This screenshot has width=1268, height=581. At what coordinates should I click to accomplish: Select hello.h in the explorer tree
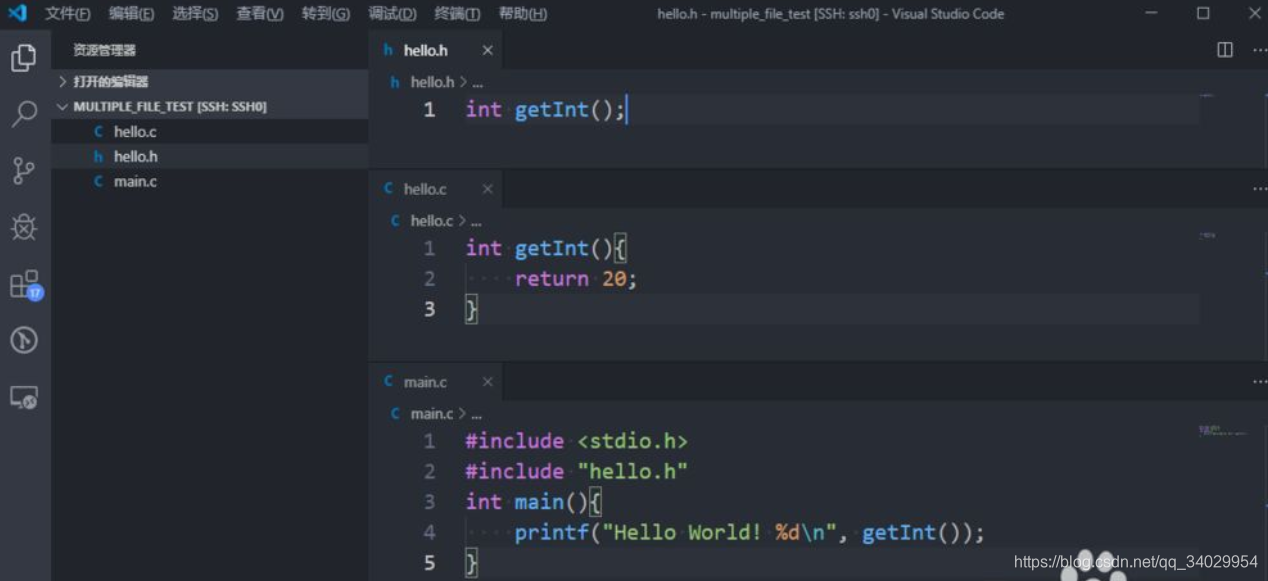210,157
